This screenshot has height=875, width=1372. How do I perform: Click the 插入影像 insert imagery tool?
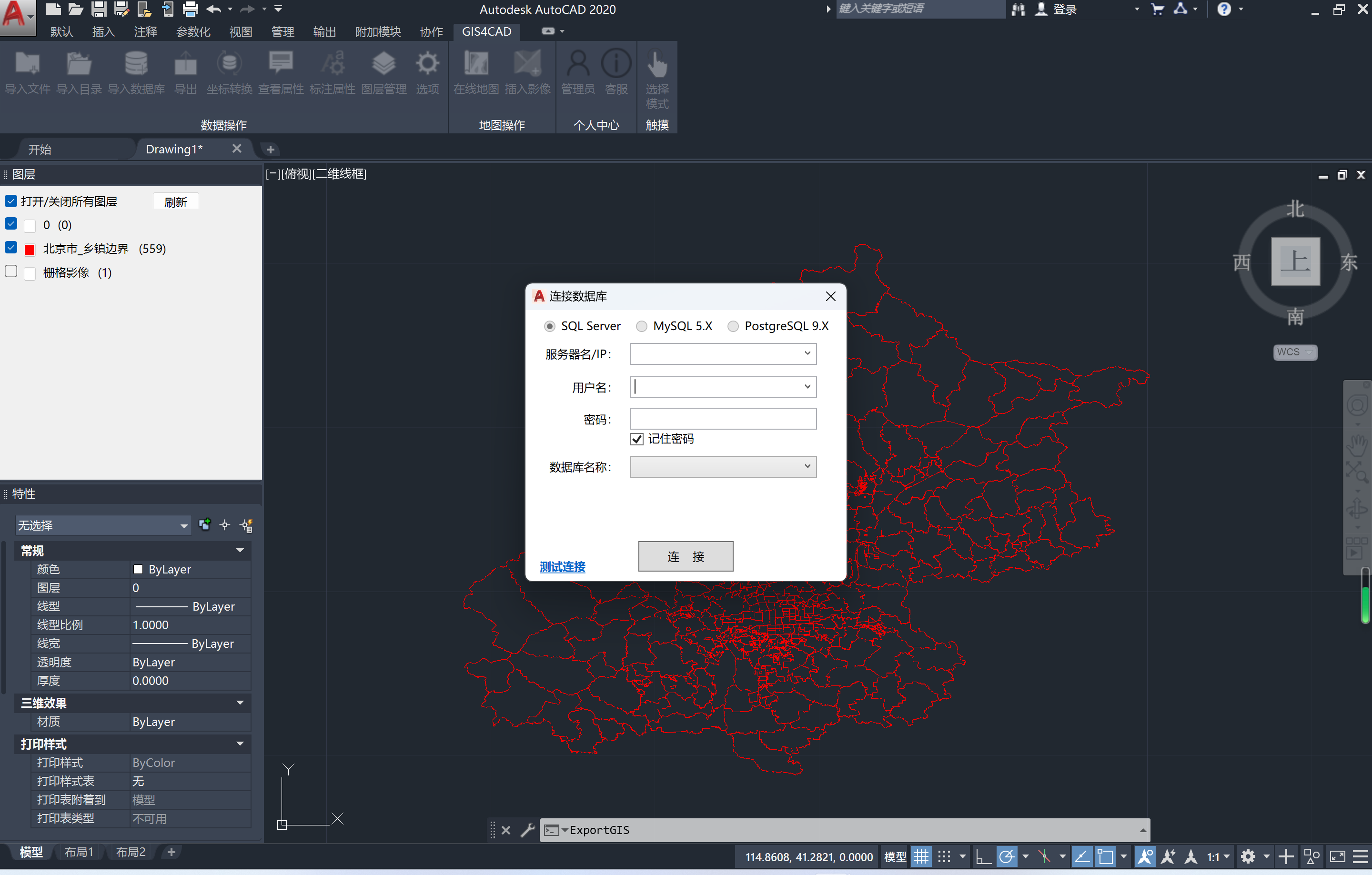click(x=527, y=71)
